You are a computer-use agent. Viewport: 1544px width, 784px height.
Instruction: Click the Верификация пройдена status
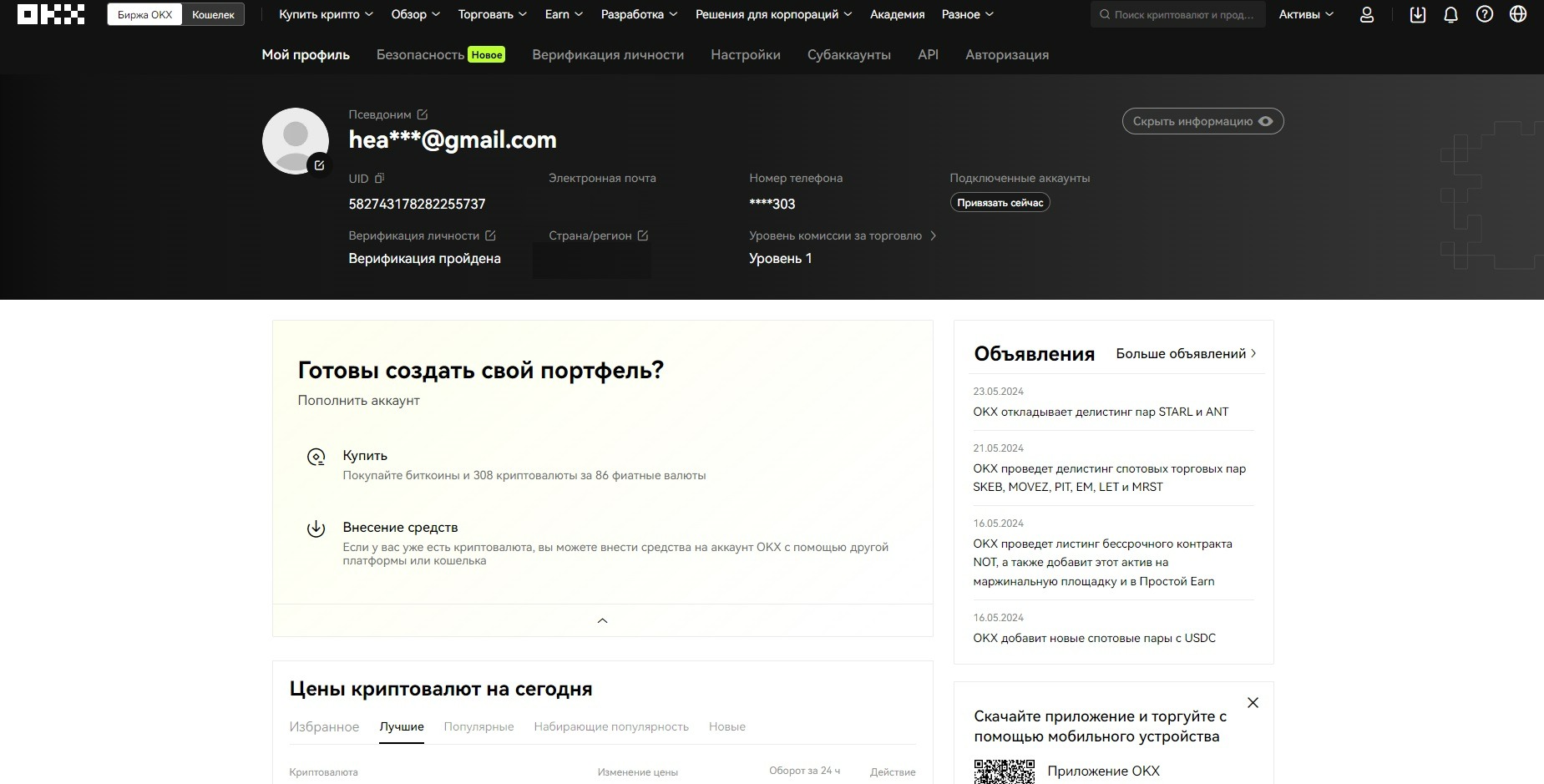(x=424, y=259)
